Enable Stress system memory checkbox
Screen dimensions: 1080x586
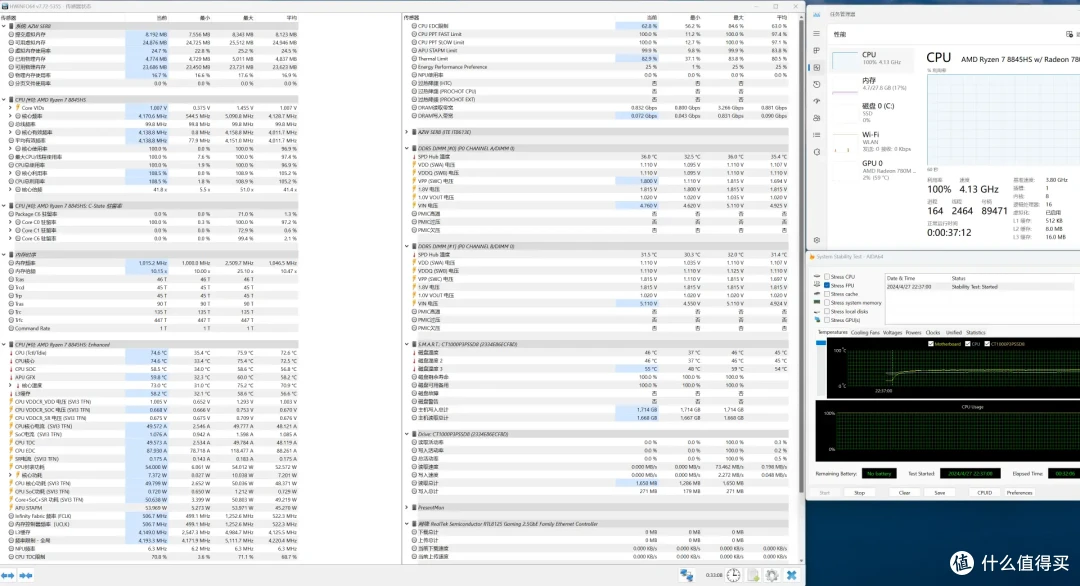[x=827, y=303]
